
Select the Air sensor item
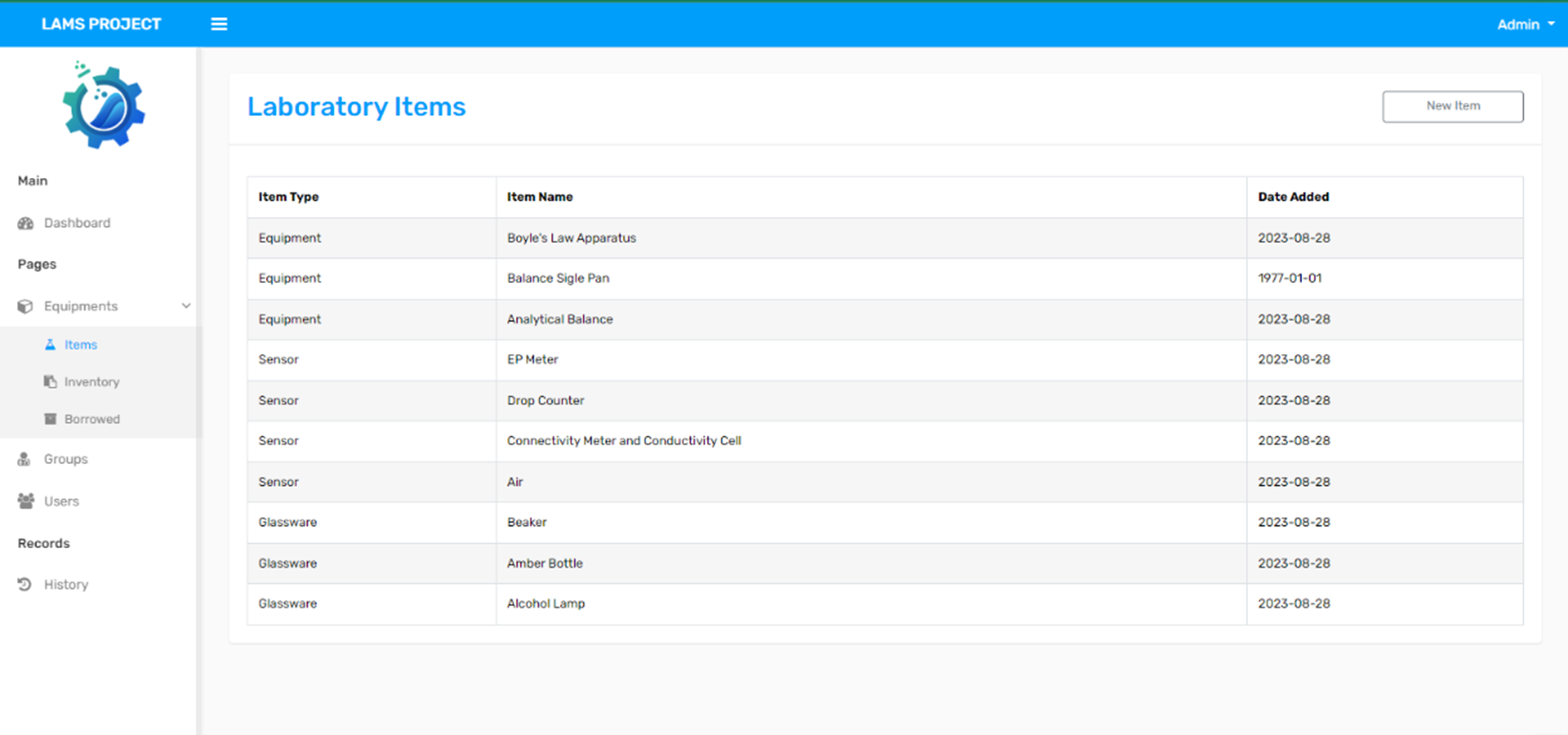pyautogui.click(x=514, y=481)
